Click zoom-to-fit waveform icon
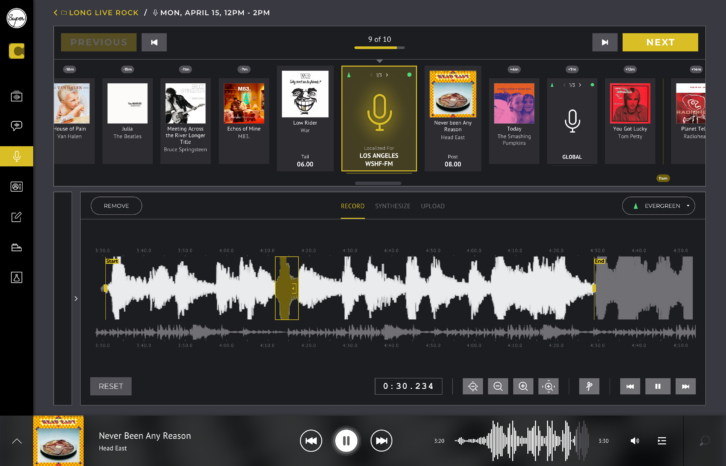The width and height of the screenshot is (726, 466). click(x=473, y=386)
